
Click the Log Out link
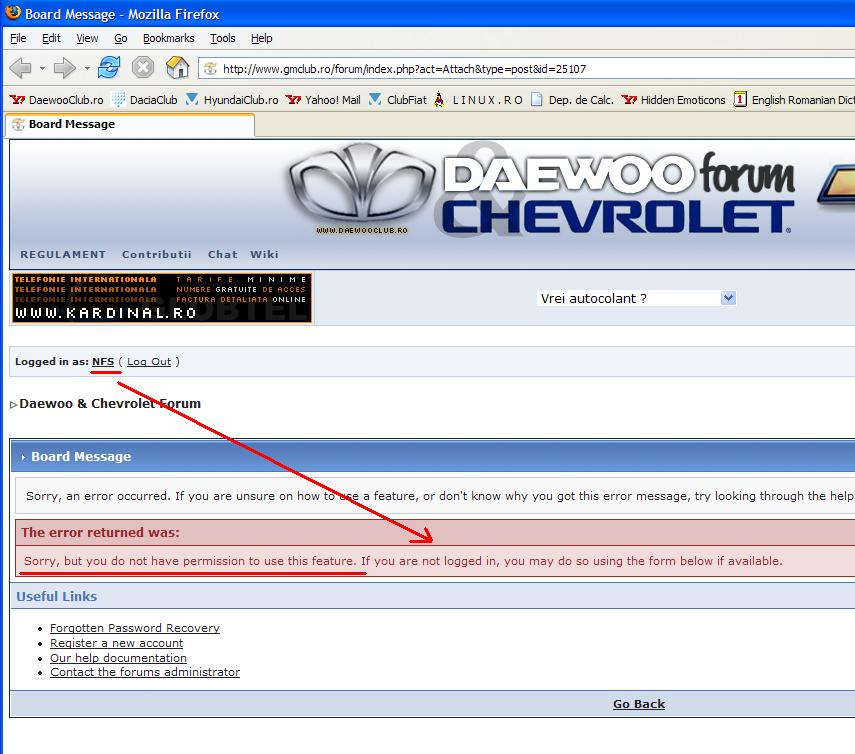[149, 361]
